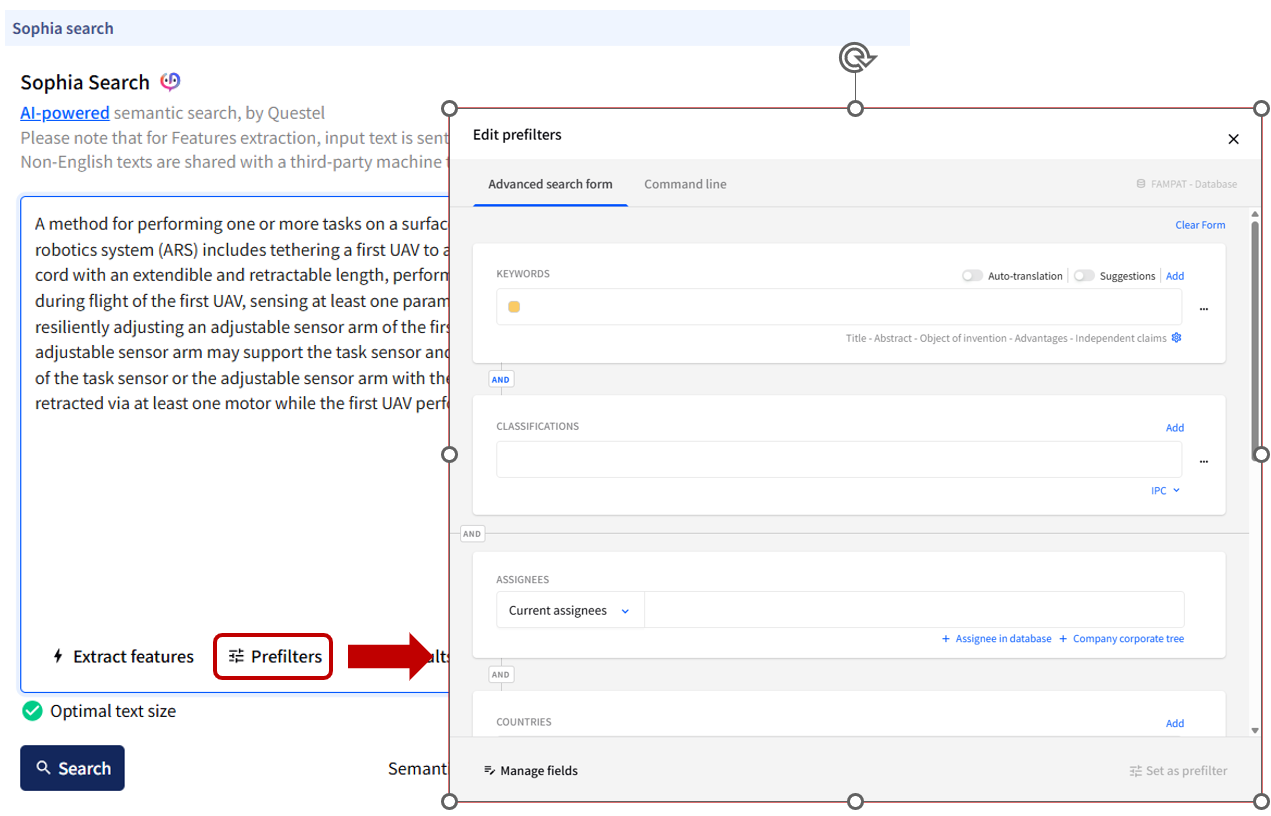Image resolution: width=1271 pixels, height=816 pixels.
Task: Expand the IPC classification dropdown
Action: pyautogui.click(x=1165, y=491)
